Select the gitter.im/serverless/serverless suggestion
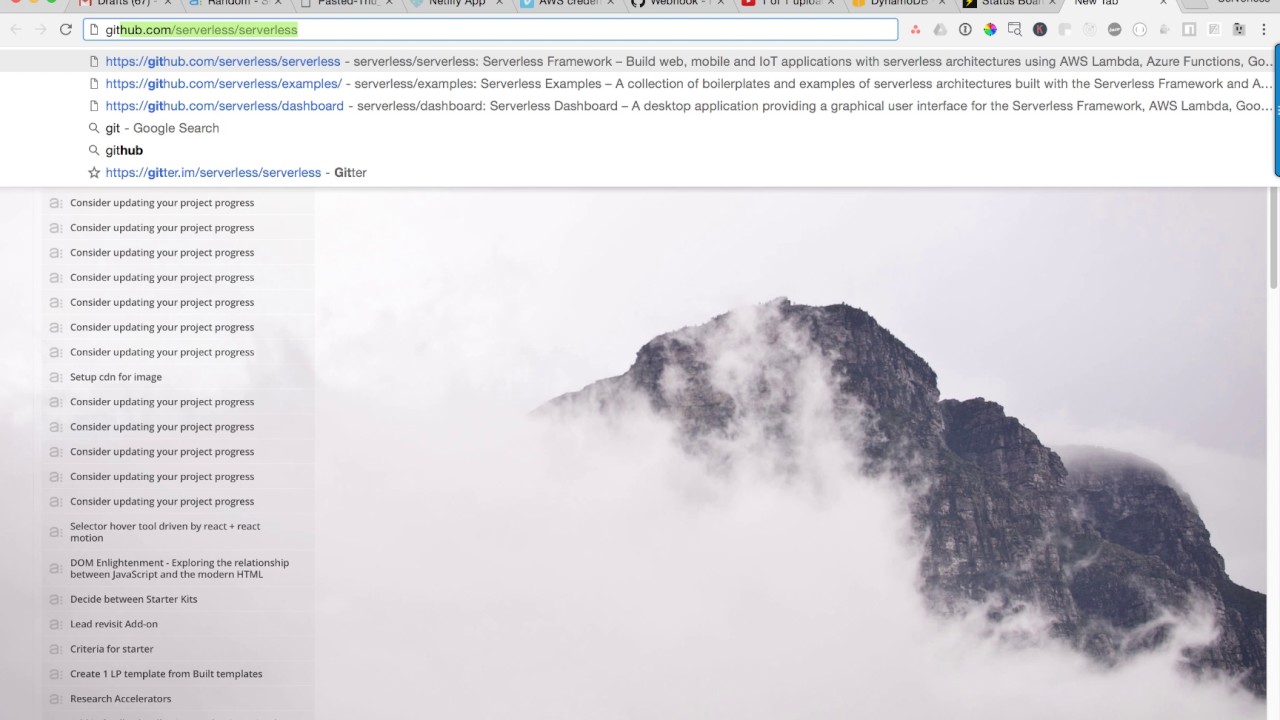The width and height of the screenshot is (1280, 720). point(638,172)
